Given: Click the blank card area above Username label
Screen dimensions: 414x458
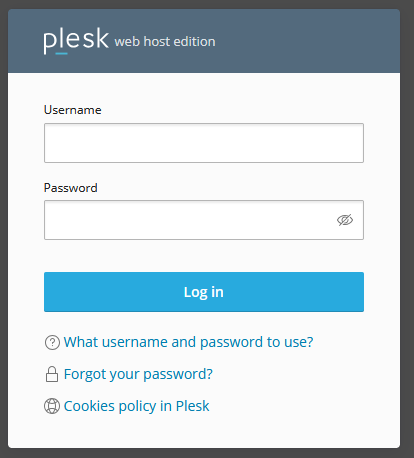Looking at the screenshot, I should point(204,88).
